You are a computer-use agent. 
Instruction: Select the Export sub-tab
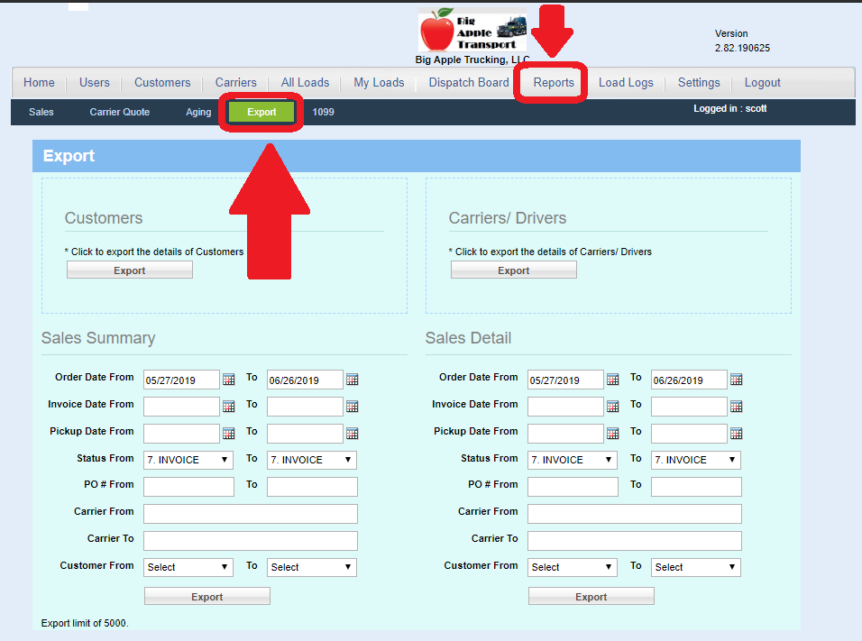pos(260,112)
